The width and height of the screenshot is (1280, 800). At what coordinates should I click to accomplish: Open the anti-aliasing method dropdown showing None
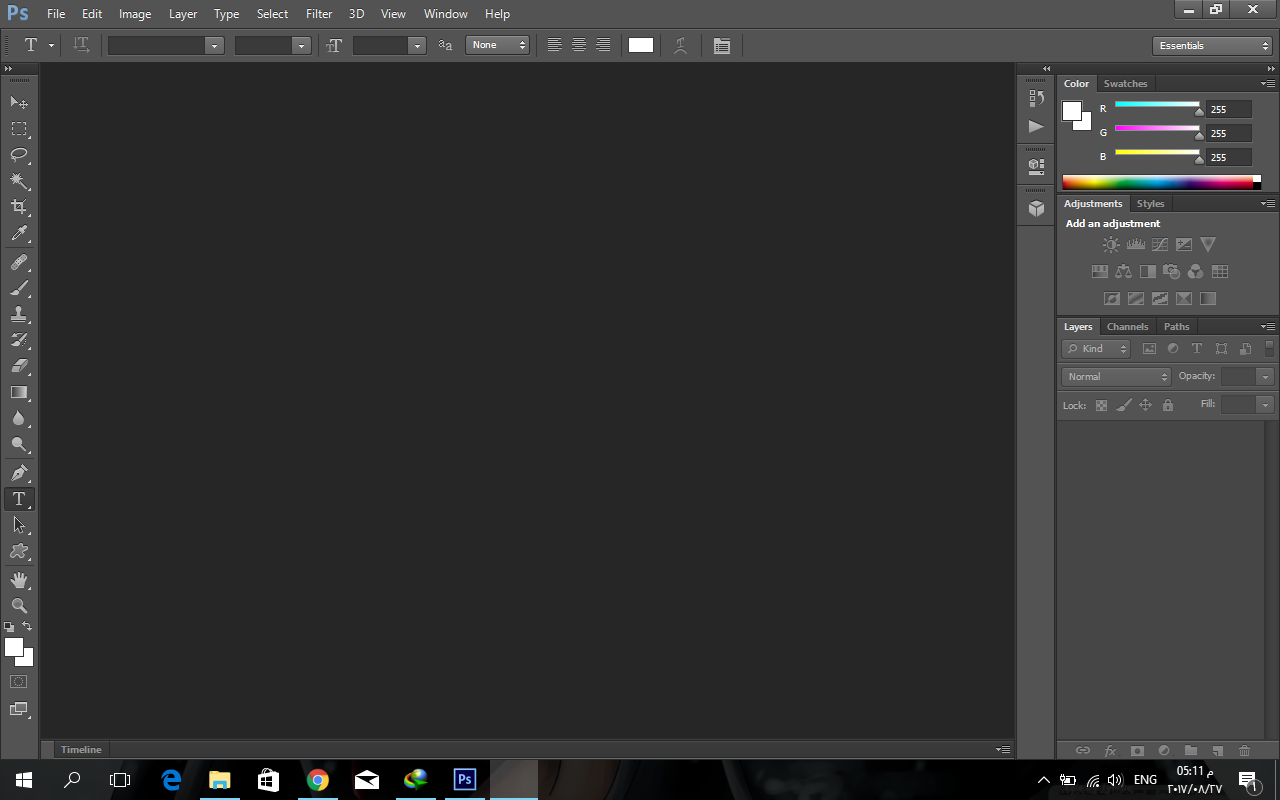click(x=498, y=45)
